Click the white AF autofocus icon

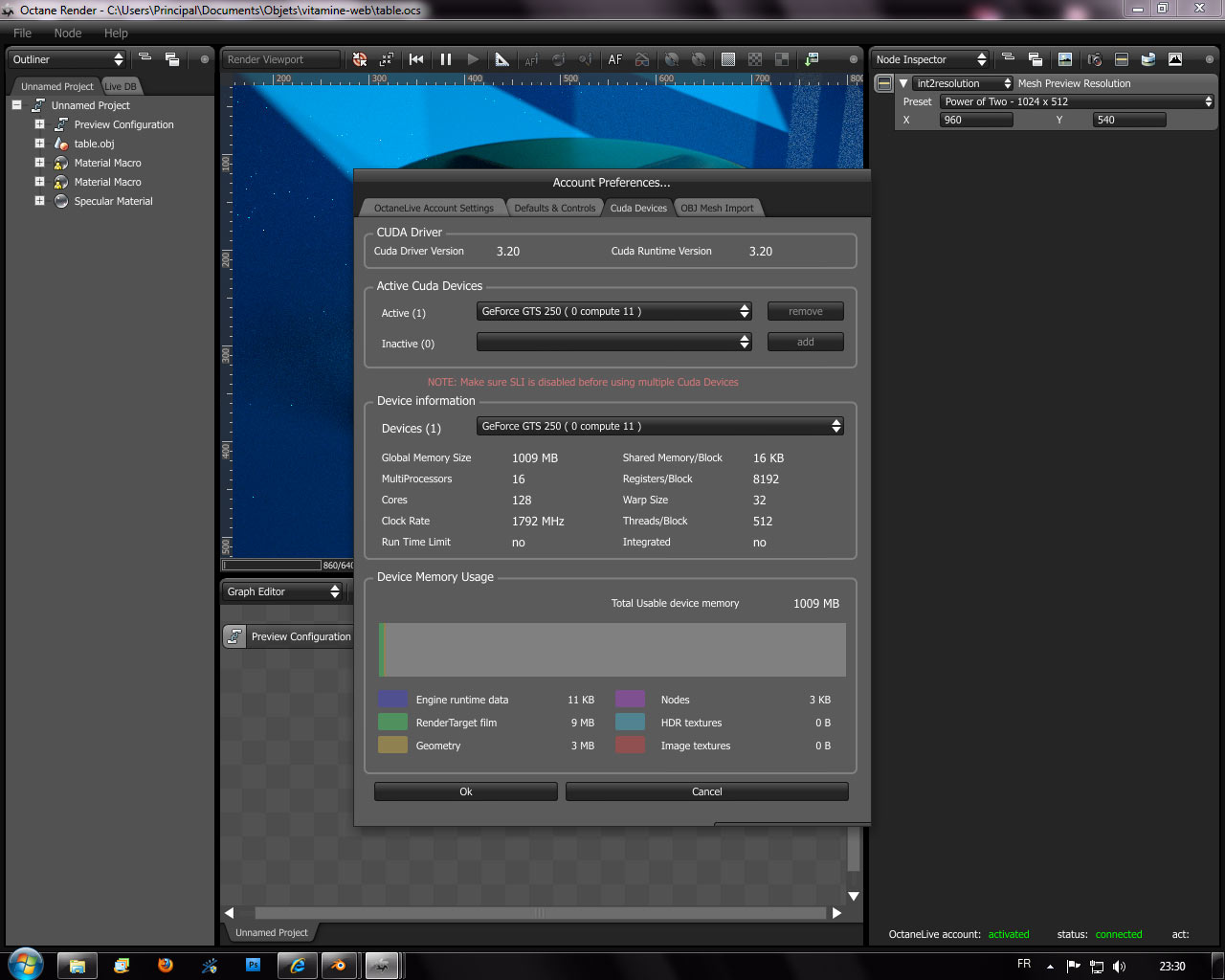pyautogui.click(x=615, y=59)
